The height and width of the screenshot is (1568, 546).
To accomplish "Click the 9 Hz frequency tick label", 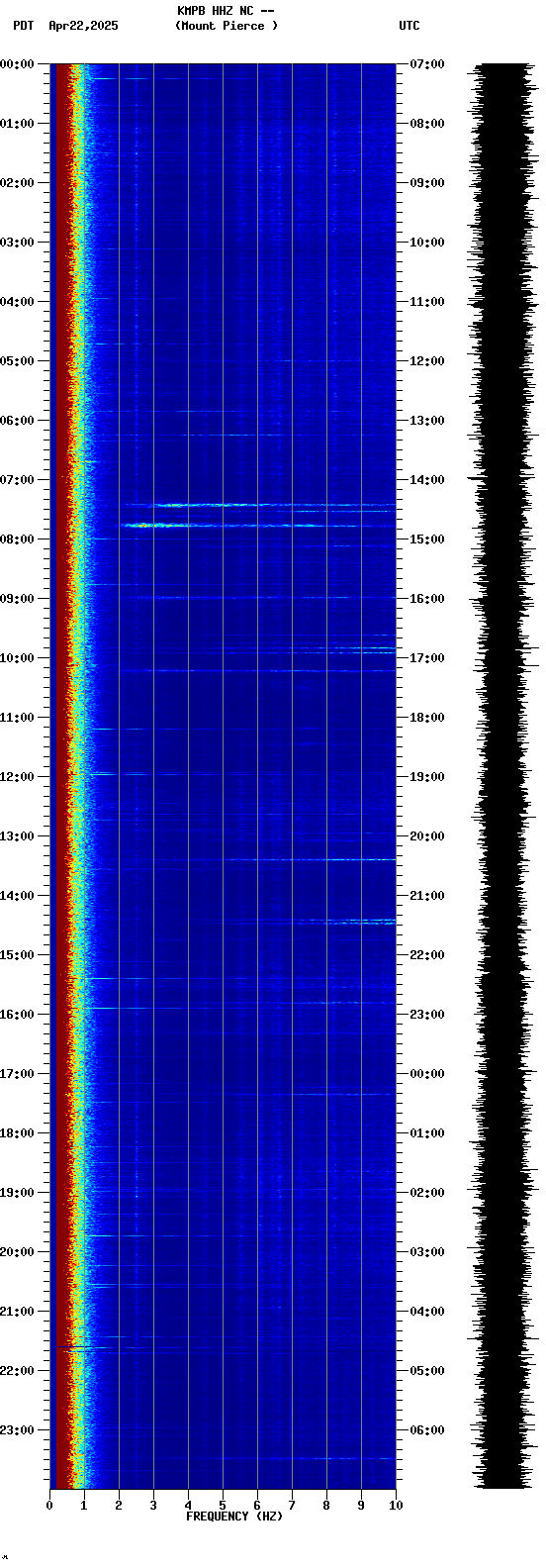I will pos(361,1506).
